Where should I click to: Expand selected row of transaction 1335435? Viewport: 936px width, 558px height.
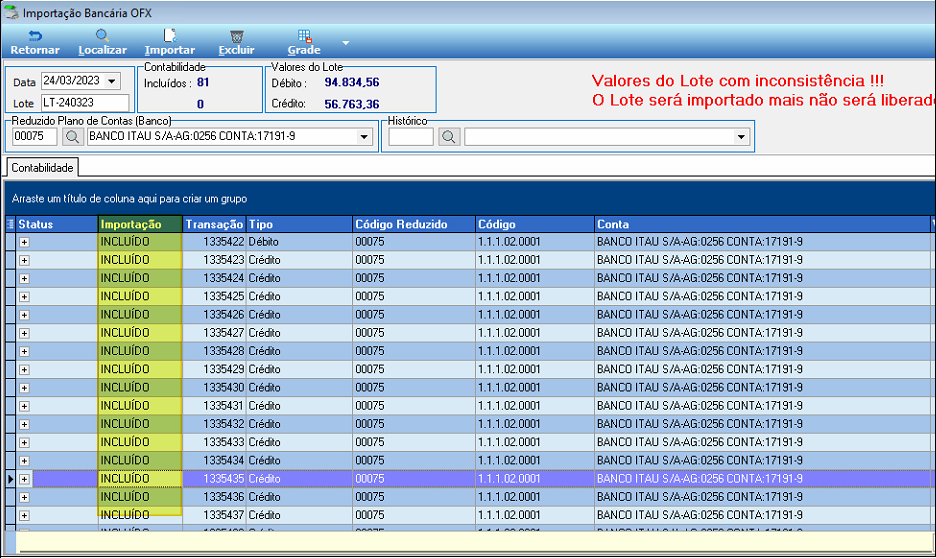pos(24,479)
